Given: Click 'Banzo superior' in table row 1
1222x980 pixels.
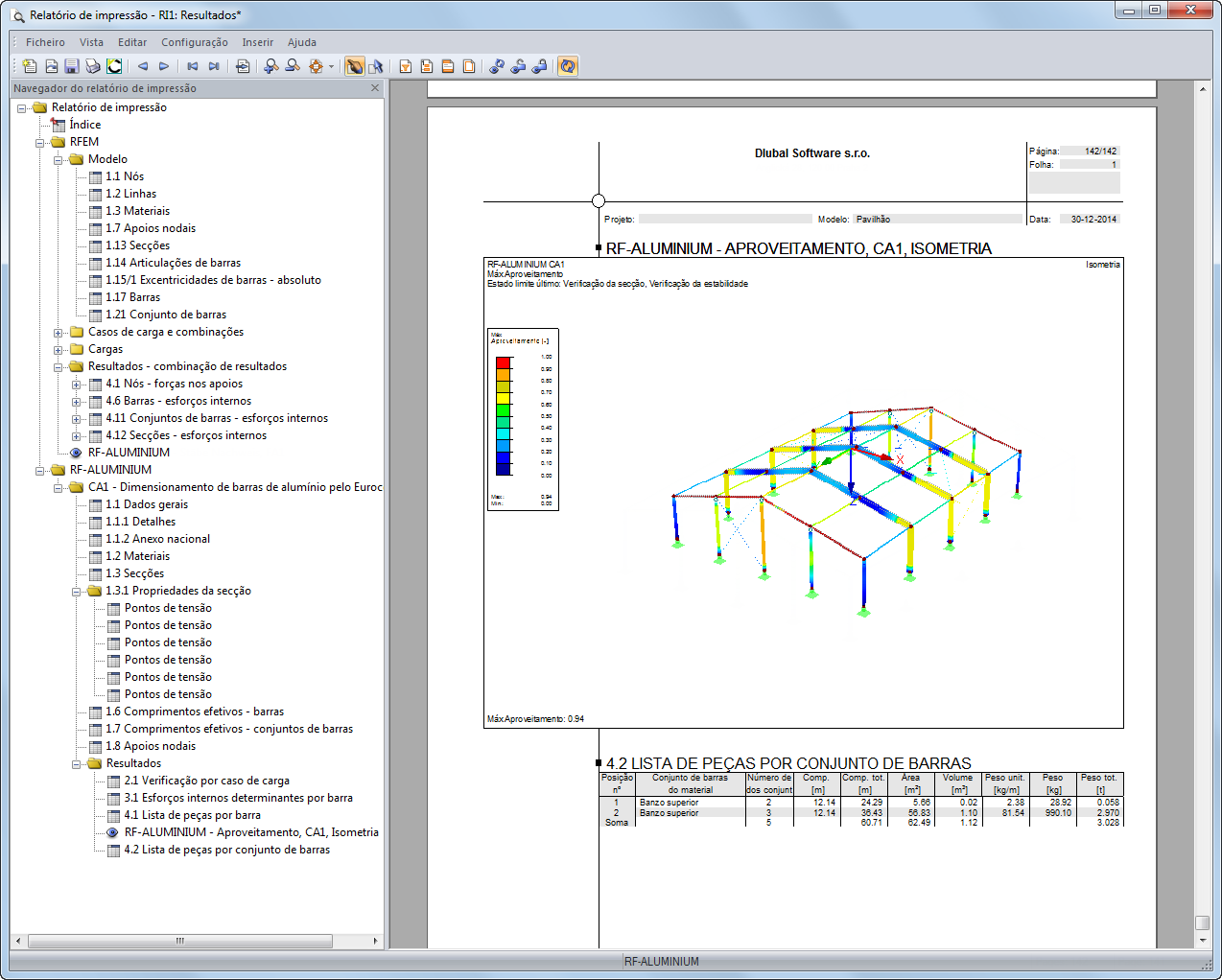Looking at the screenshot, I should click(x=669, y=803).
